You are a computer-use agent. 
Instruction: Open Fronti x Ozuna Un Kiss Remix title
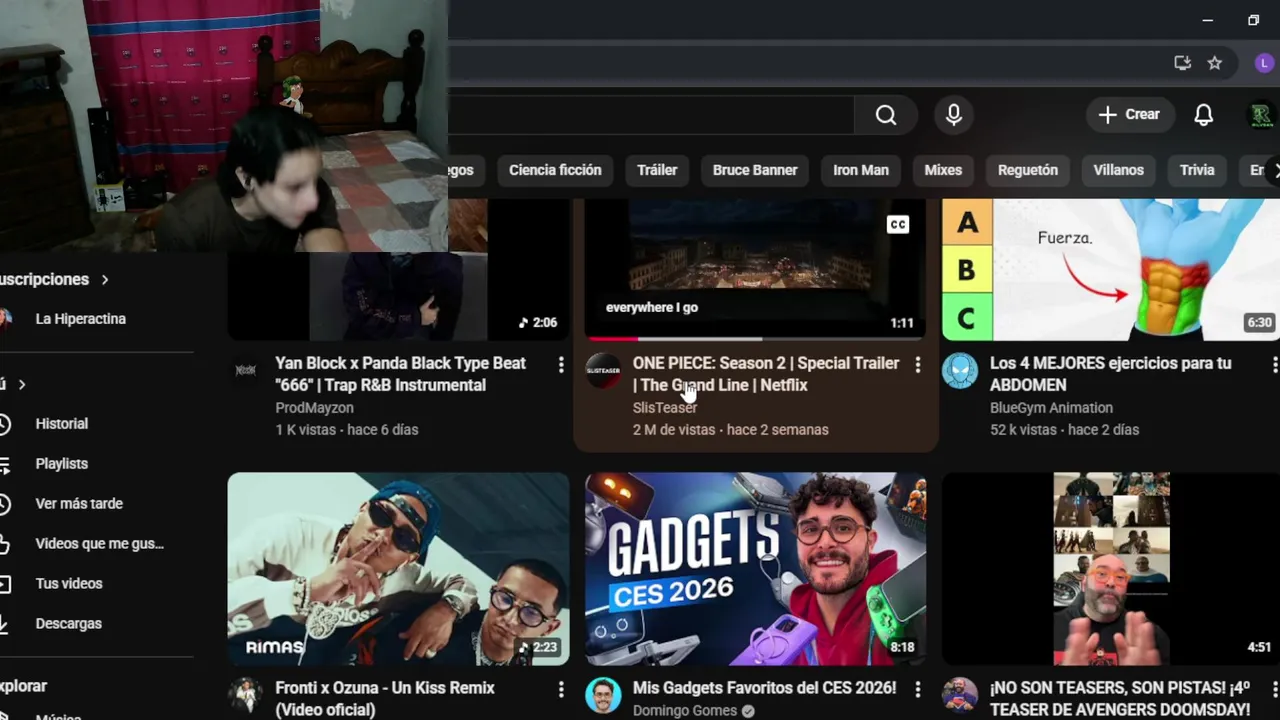(x=385, y=699)
